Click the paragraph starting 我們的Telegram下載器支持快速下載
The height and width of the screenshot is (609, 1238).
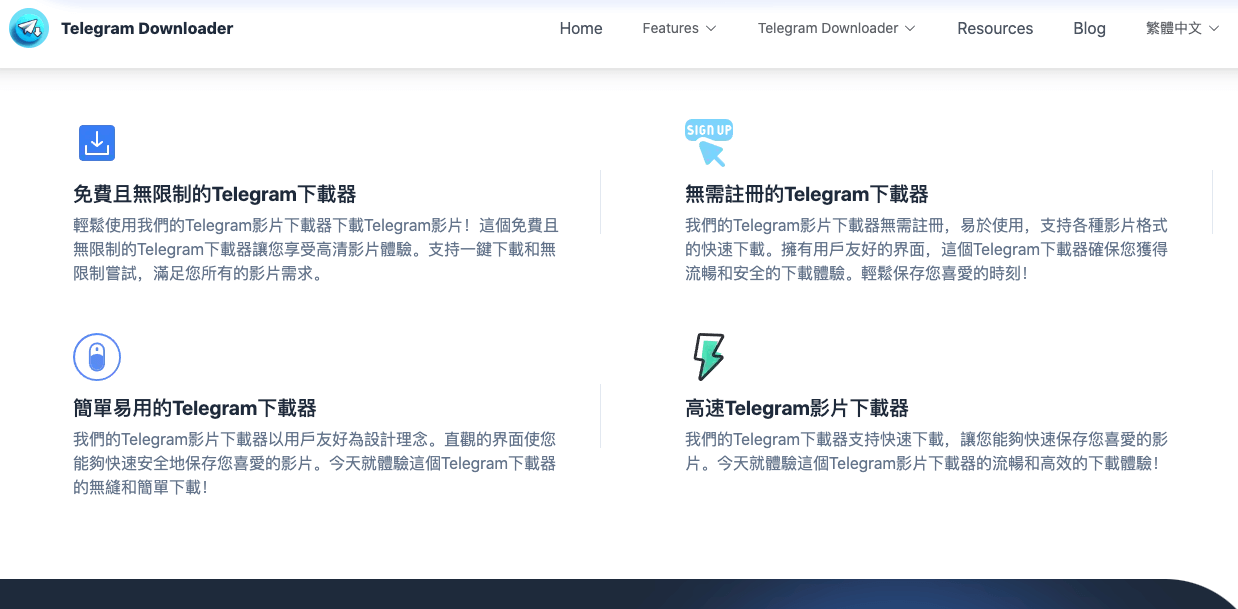[x=927, y=451]
